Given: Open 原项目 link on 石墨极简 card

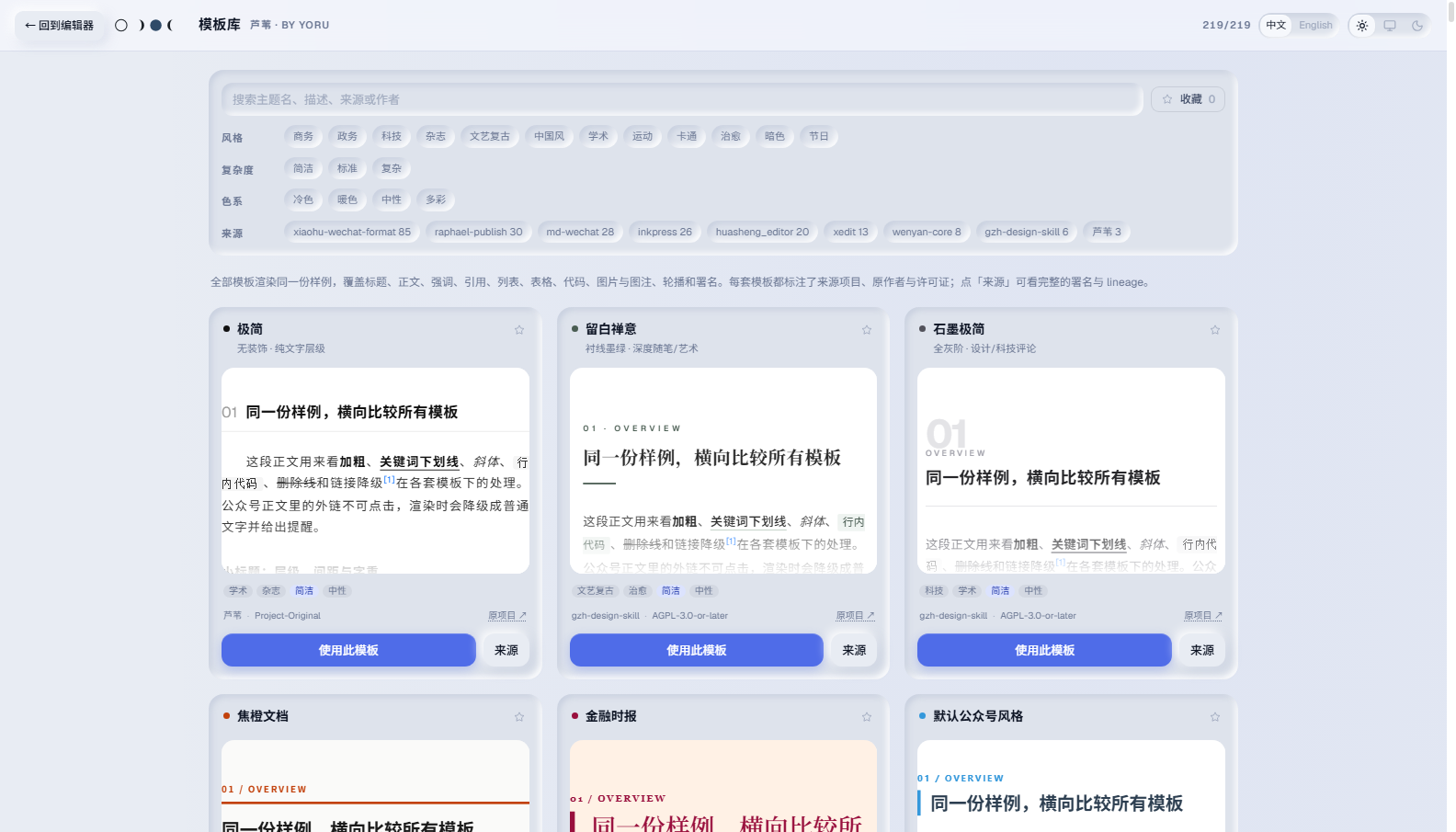Looking at the screenshot, I should [1203, 616].
